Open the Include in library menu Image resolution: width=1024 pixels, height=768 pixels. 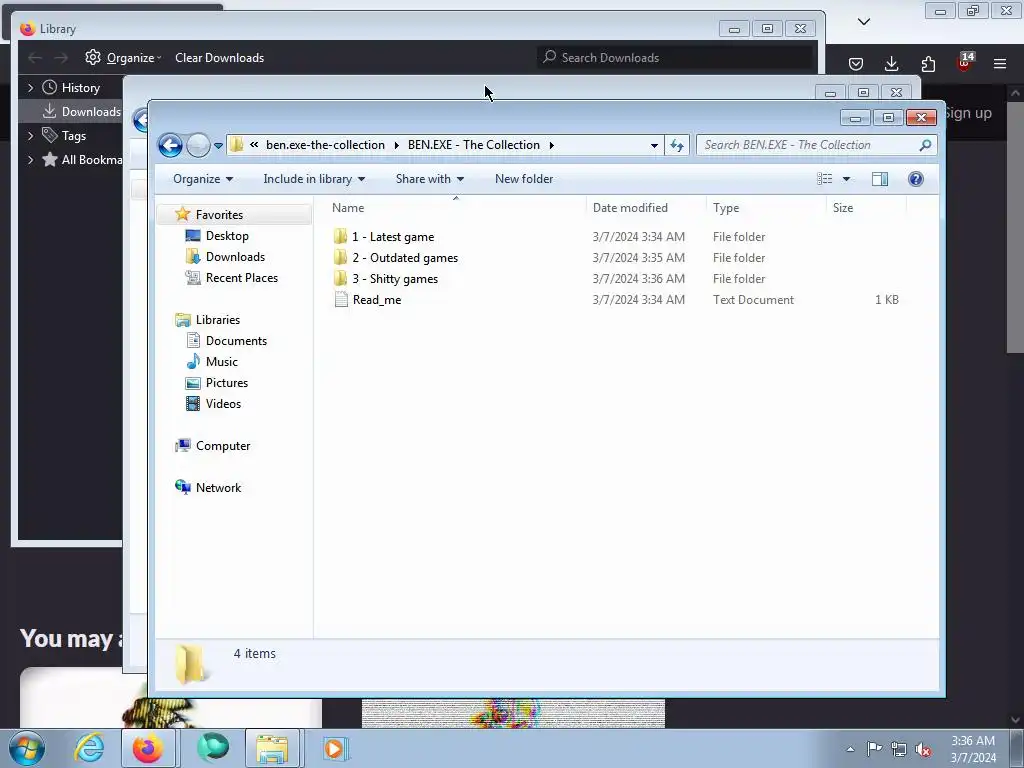point(313,179)
